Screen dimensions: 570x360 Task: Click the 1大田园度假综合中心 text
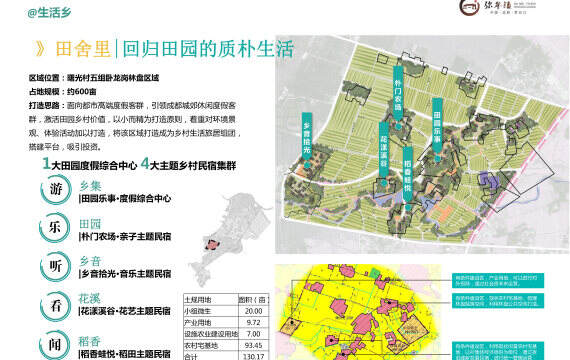pyautogui.click(x=90, y=164)
